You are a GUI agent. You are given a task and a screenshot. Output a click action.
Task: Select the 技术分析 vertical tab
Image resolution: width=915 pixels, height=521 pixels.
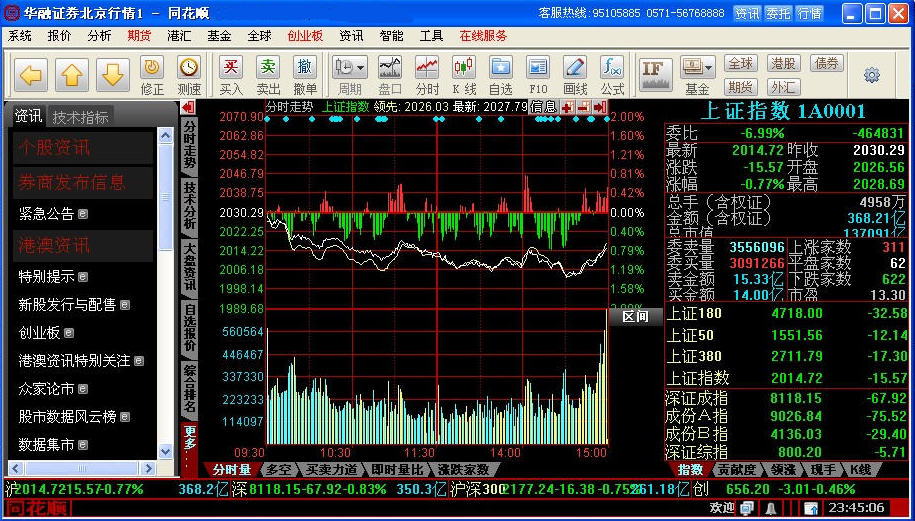[190, 205]
